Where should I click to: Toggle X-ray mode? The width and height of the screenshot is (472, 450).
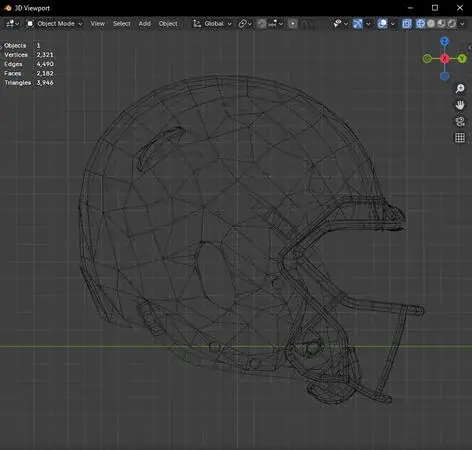pyautogui.click(x=407, y=24)
